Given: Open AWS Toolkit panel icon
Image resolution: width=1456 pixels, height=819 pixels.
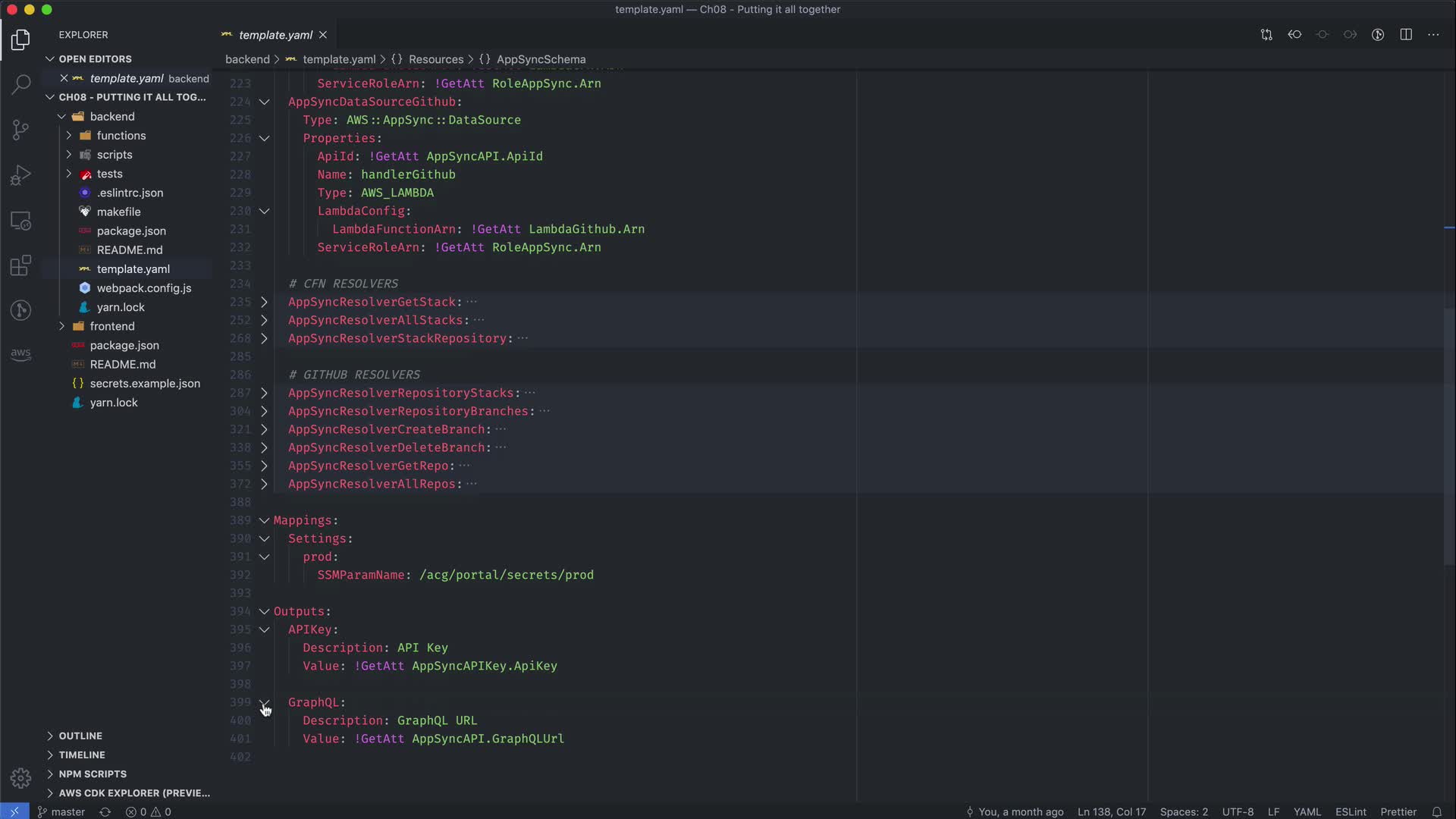Looking at the screenshot, I should (x=20, y=354).
